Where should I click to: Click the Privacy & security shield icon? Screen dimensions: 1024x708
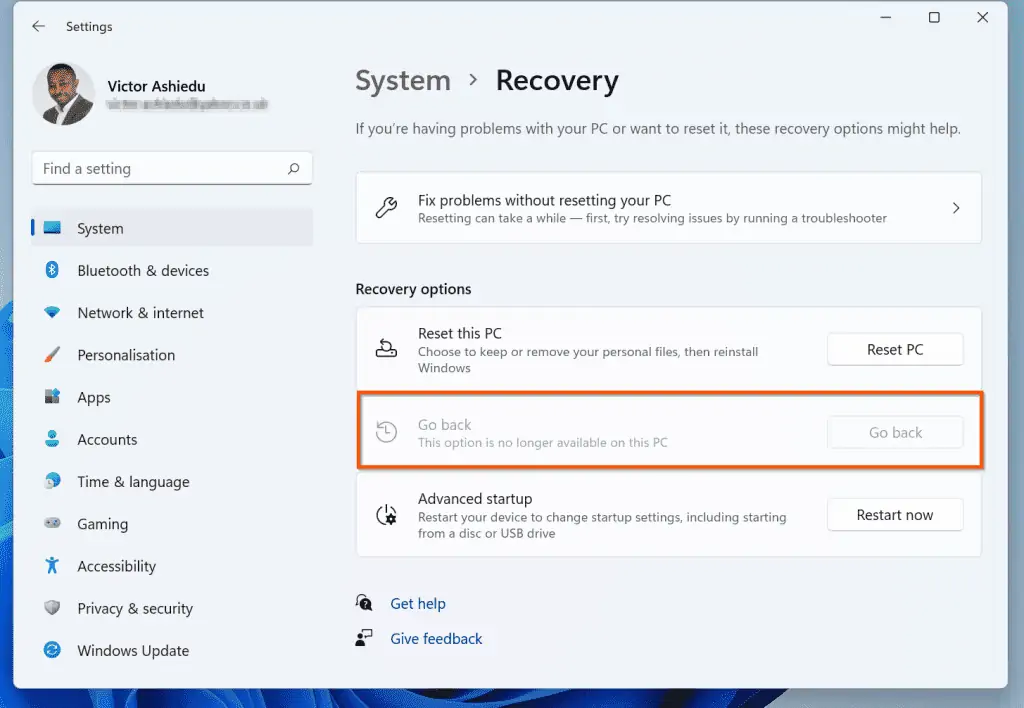click(x=53, y=608)
